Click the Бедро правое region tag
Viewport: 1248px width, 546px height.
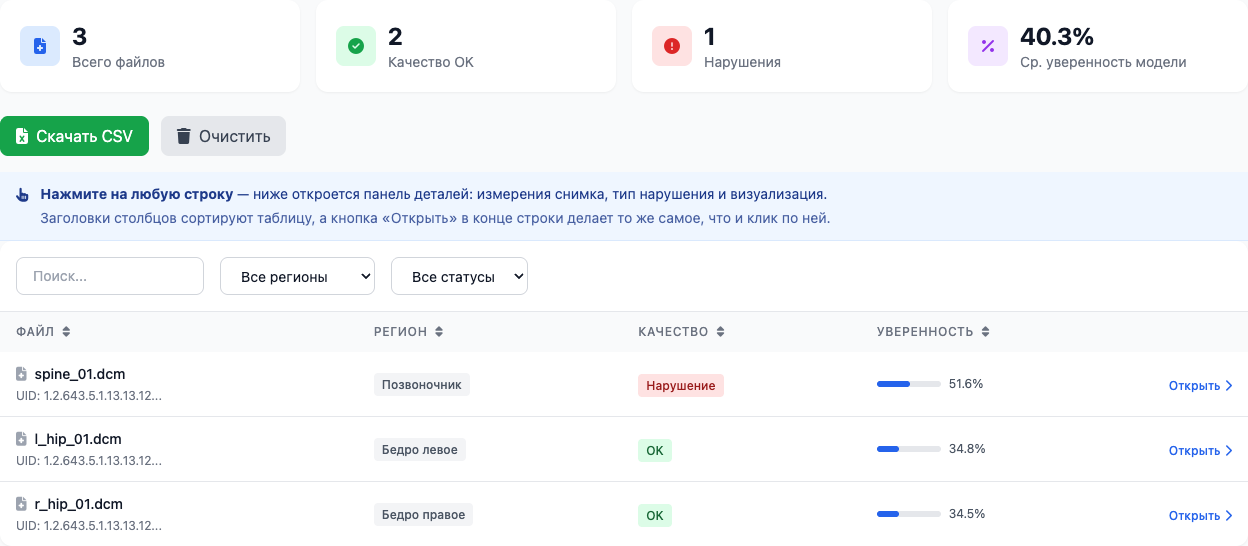[x=424, y=515]
